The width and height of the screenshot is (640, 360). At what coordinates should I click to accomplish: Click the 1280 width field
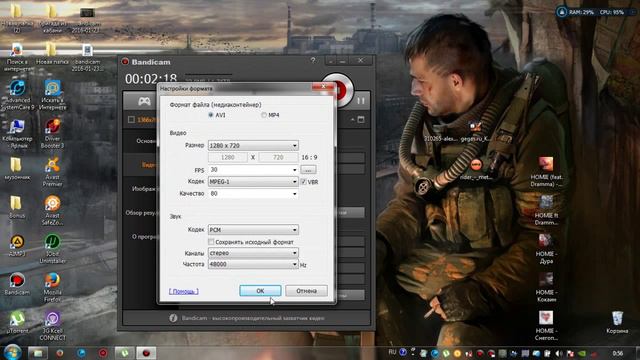coord(228,157)
